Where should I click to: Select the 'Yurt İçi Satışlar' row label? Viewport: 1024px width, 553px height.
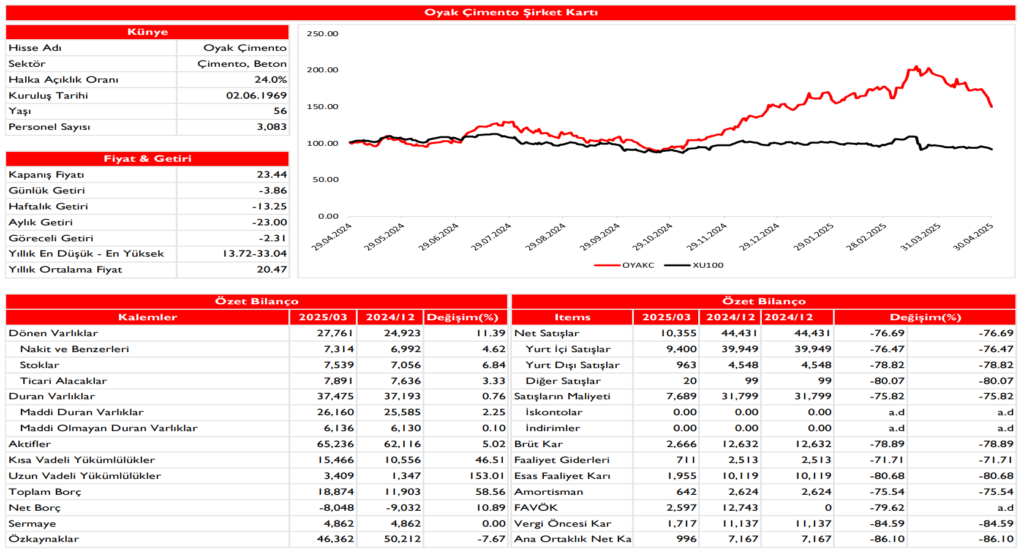(x=568, y=349)
